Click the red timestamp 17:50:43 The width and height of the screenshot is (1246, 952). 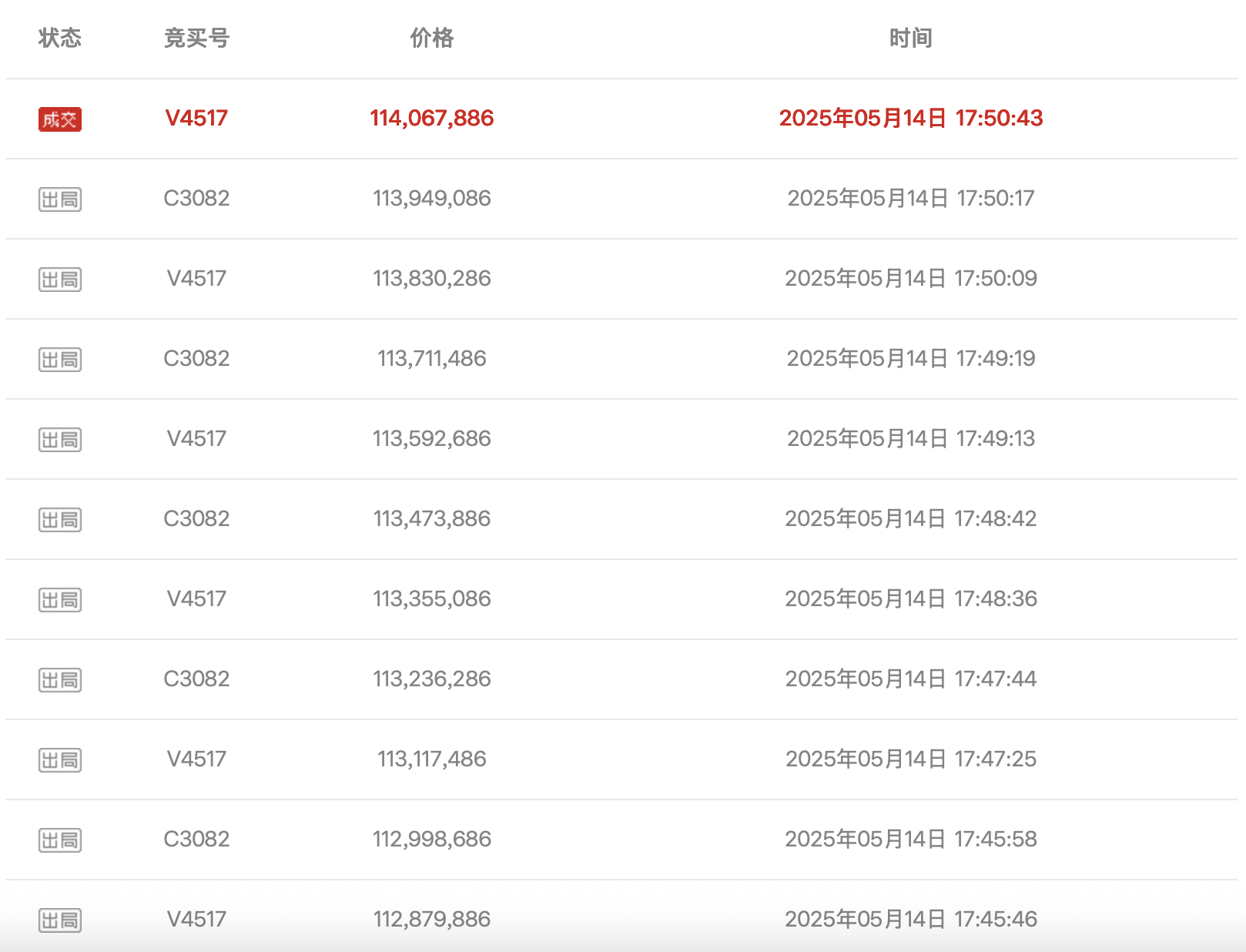coord(998,118)
